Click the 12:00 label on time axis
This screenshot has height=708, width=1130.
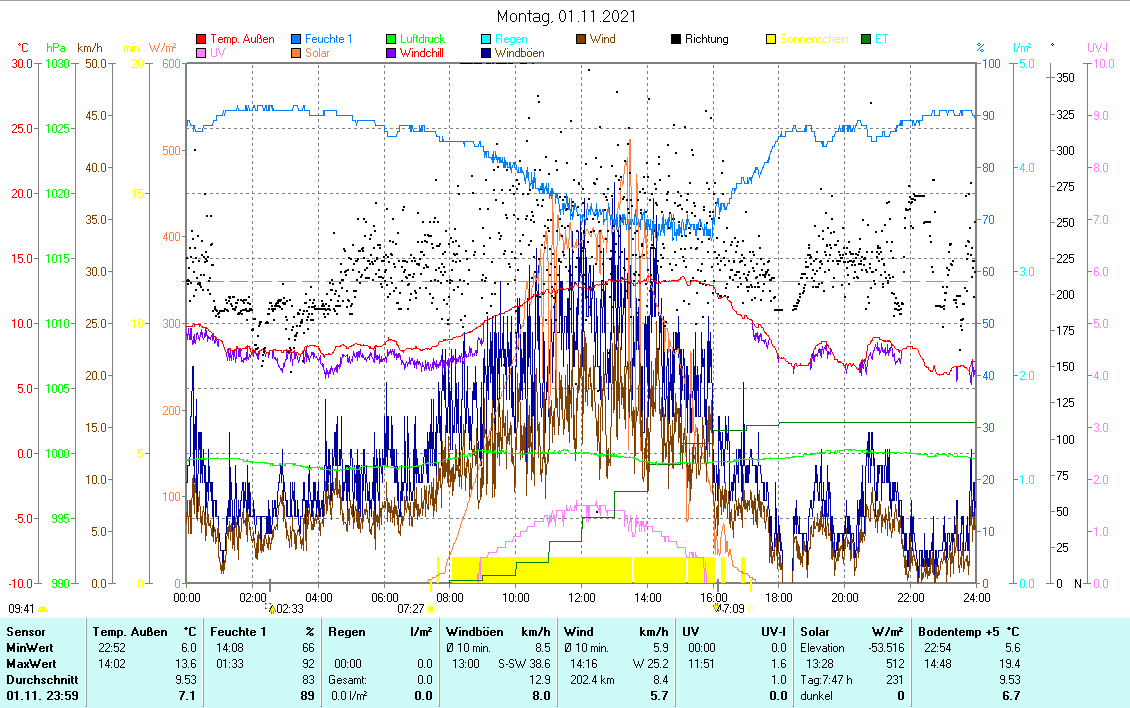581,597
